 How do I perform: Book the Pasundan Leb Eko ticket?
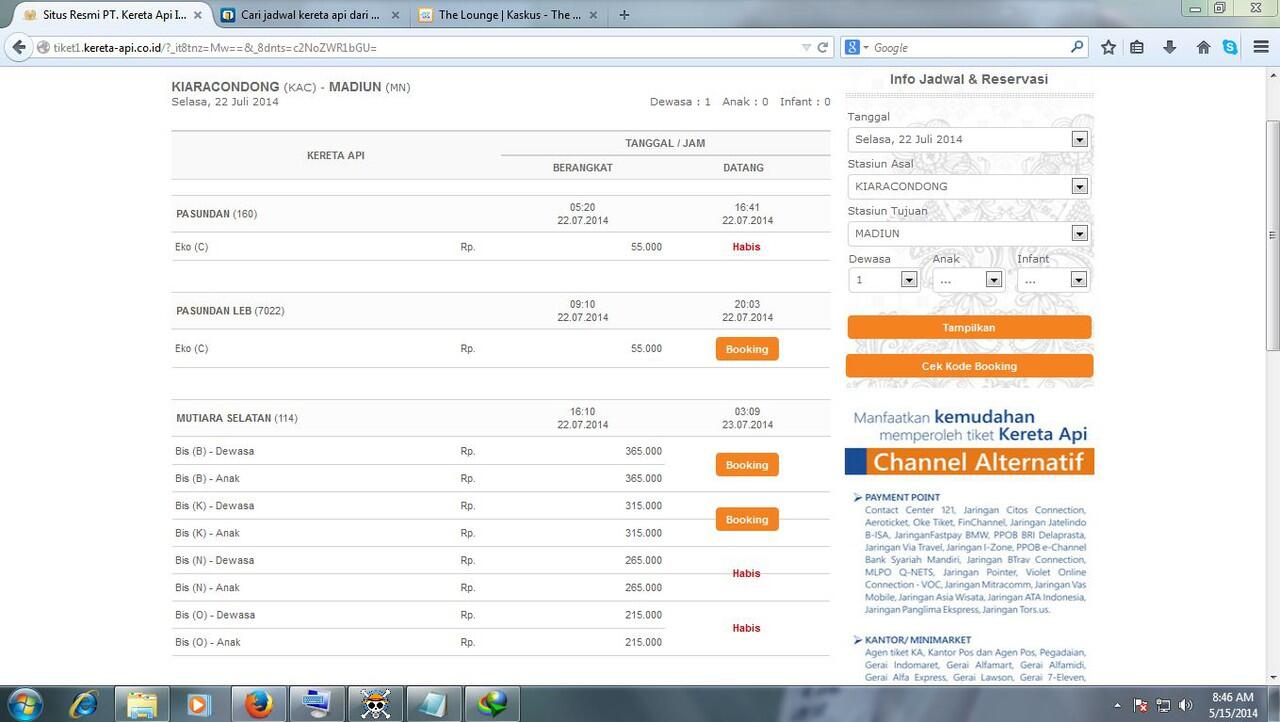click(x=746, y=349)
